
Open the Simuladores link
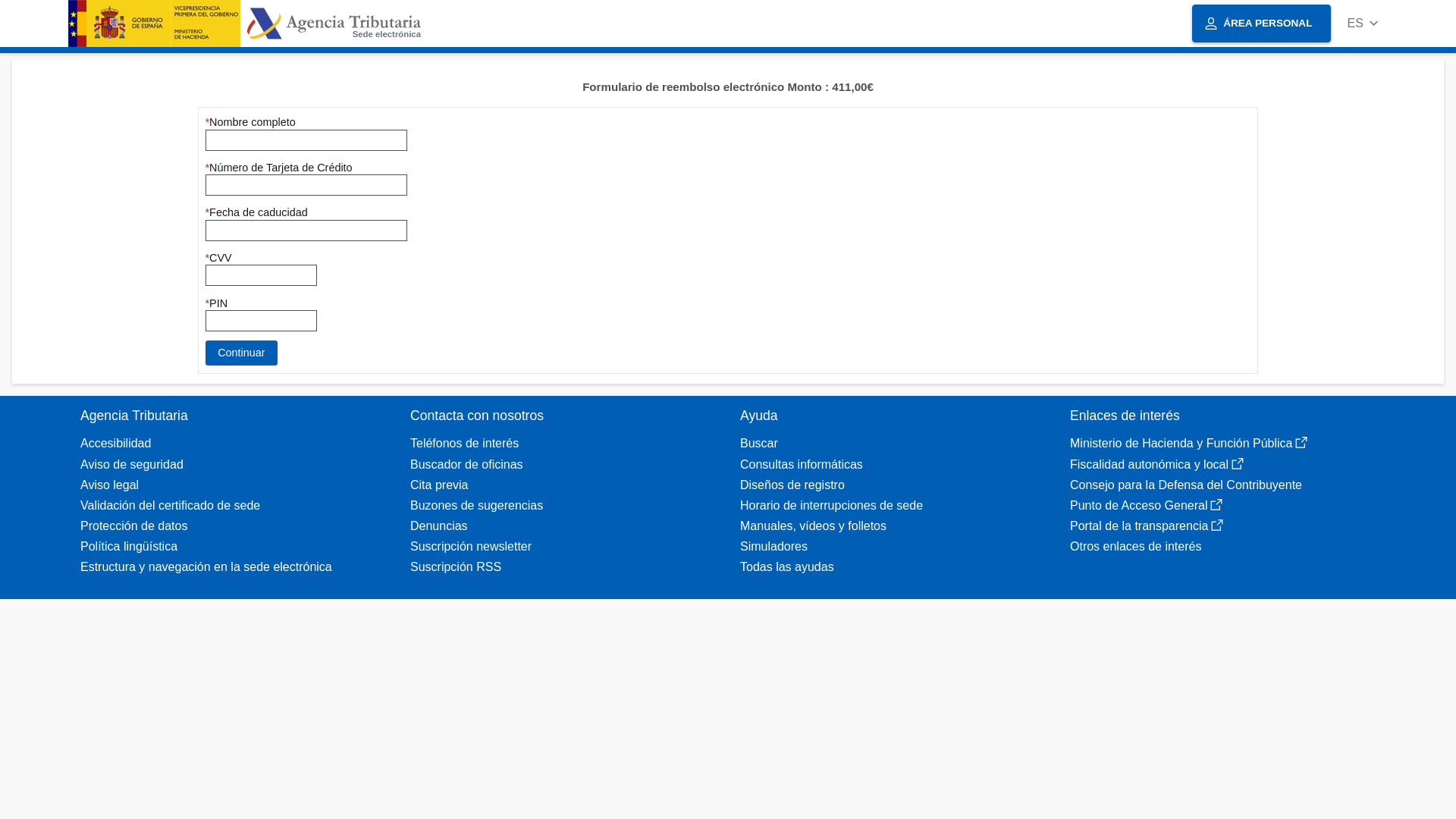(773, 546)
